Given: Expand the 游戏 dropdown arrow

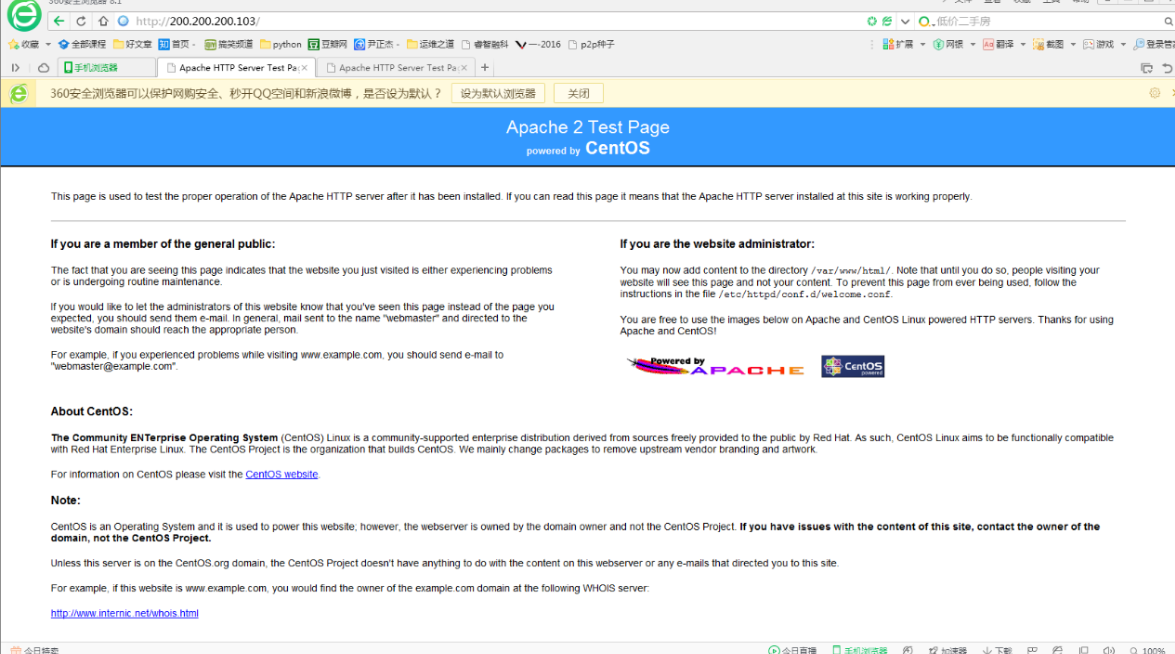Looking at the screenshot, I should pyautogui.click(x=1123, y=44).
